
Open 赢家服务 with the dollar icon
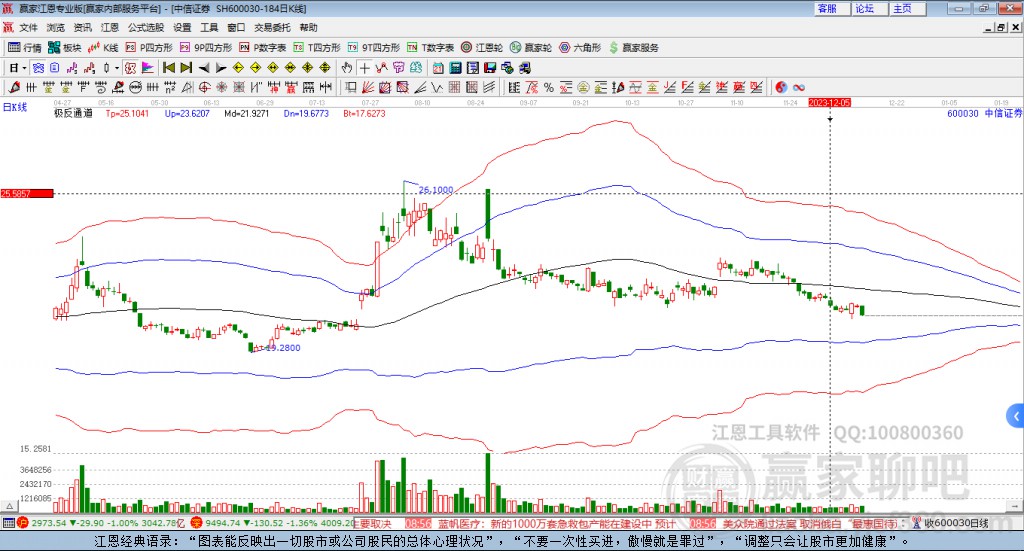tap(634, 48)
